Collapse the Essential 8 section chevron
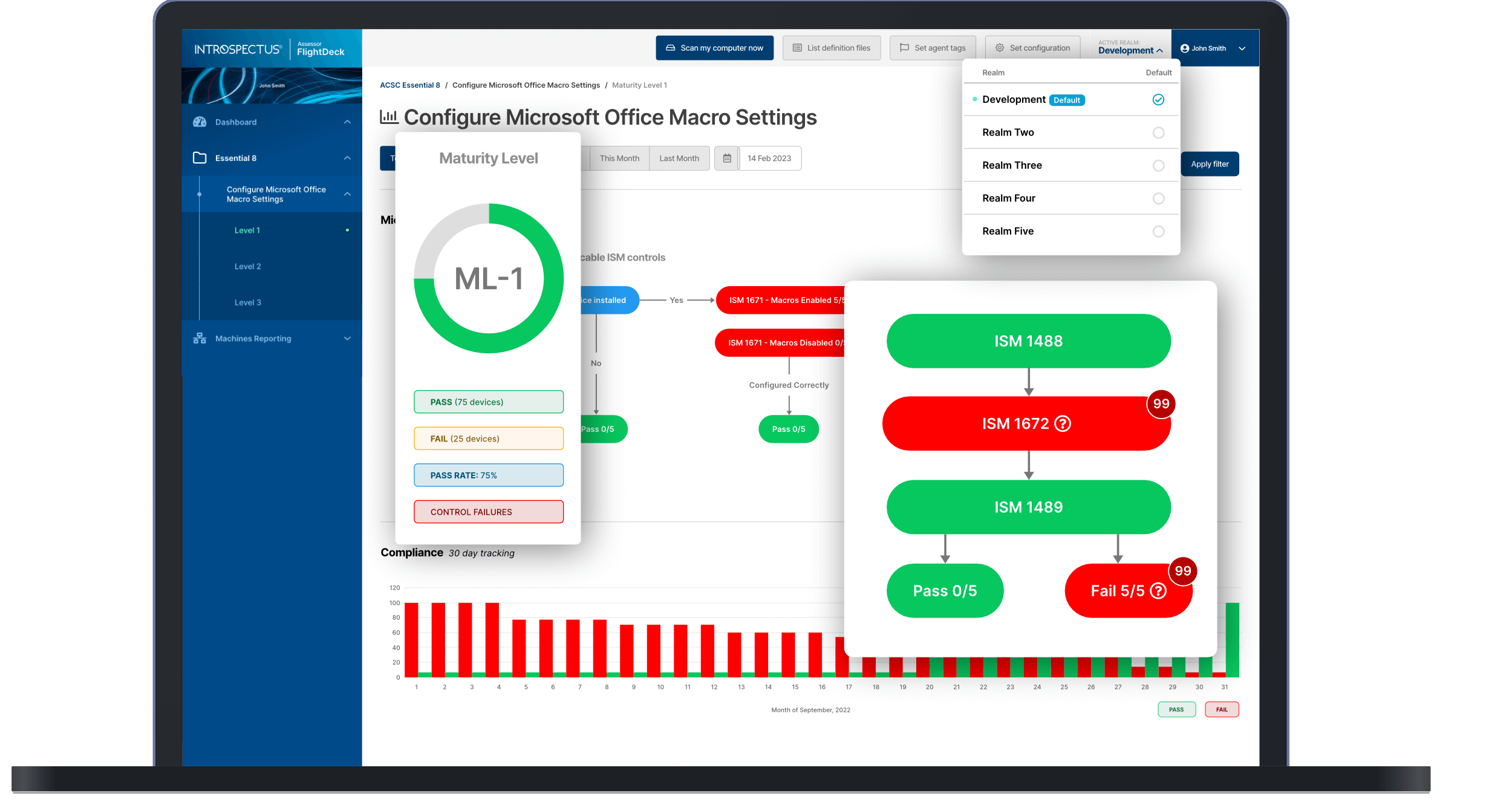Screen dimensions: 1512x805 [347, 158]
